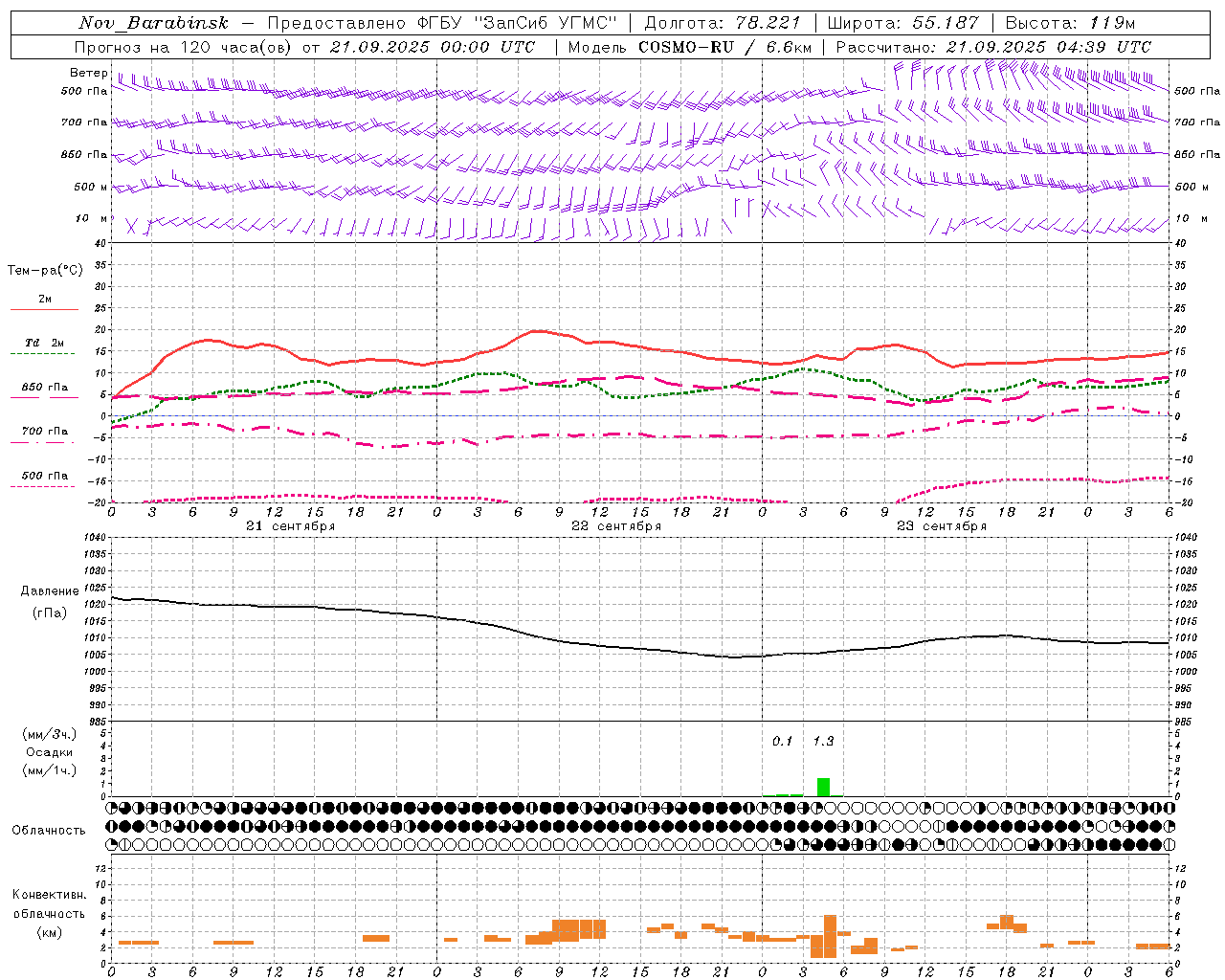Screen dimensions: 1225x980
Task: Click the '21 сентября' date label
Action: 290,526
